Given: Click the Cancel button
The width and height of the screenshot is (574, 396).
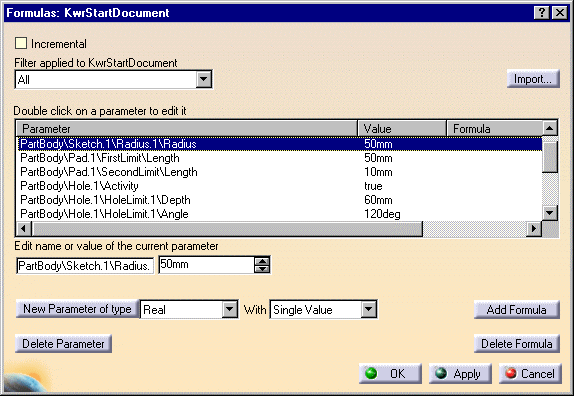Looking at the screenshot, I should (530, 374).
